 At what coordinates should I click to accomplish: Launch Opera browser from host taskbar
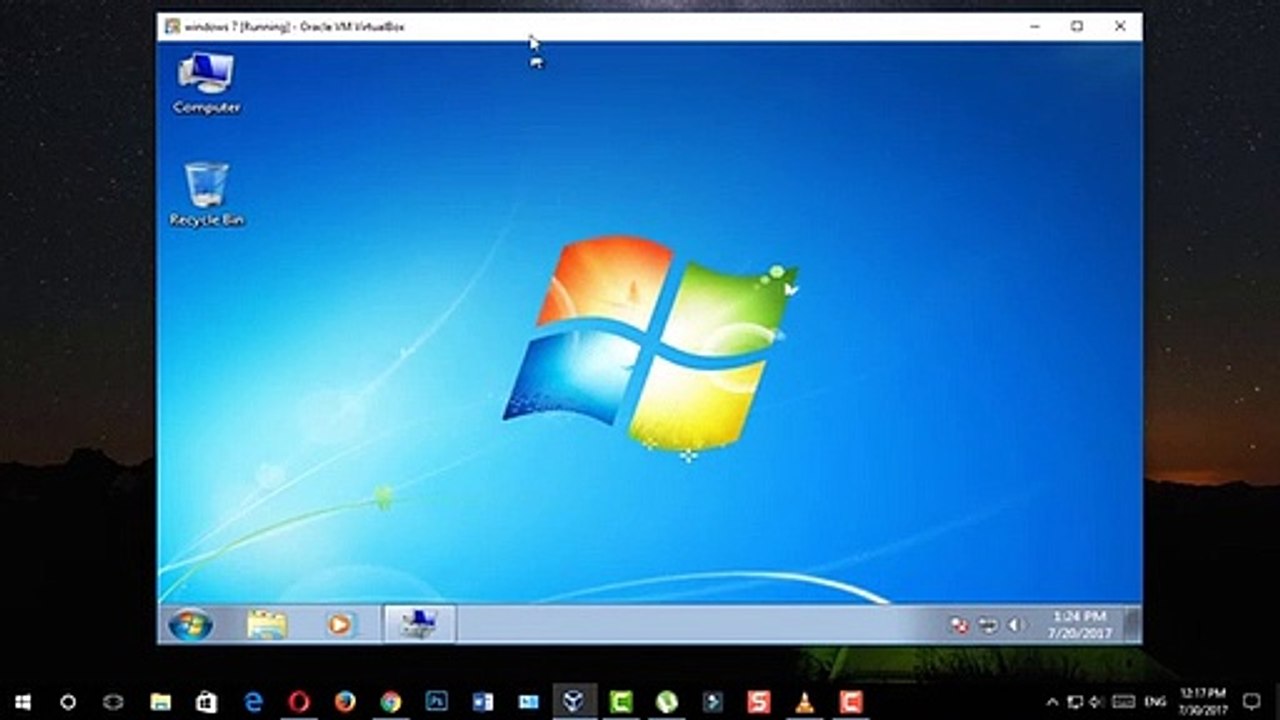(299, 702)
